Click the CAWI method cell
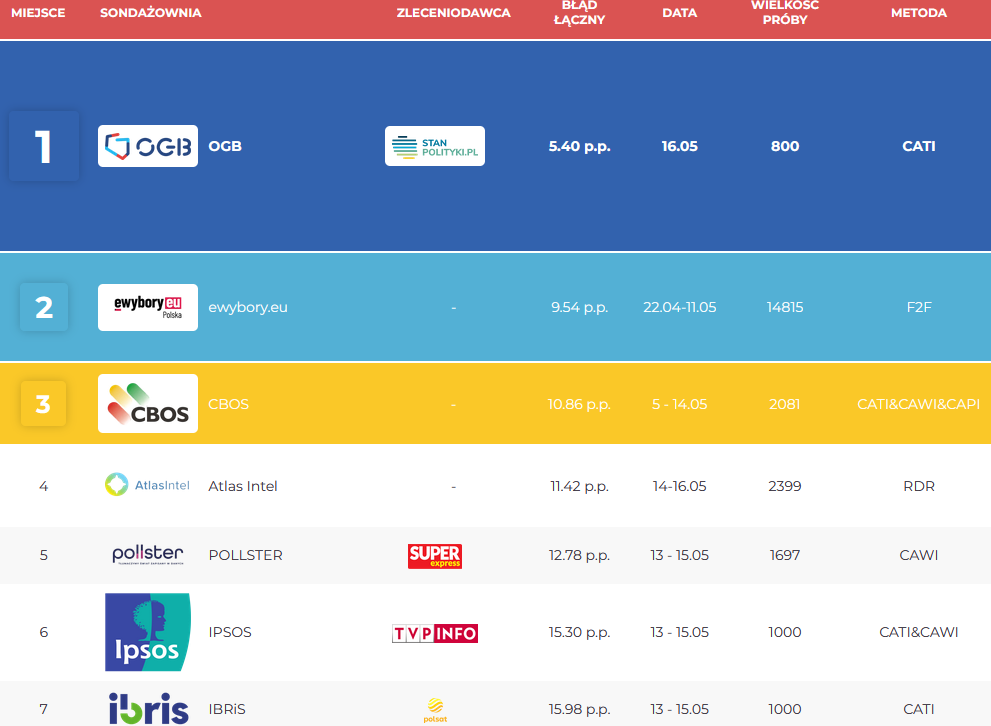Image resolution: width=991 pixels, height=726 pixels. coord(919,555)
